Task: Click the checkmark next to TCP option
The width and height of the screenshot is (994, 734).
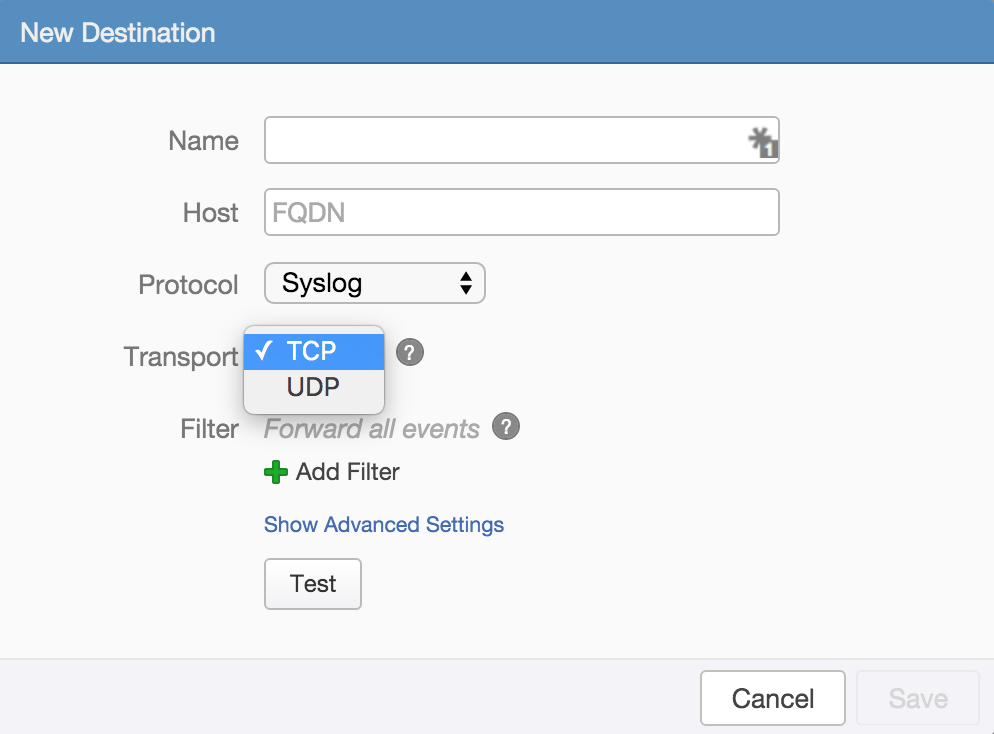Action: [264, 350]
